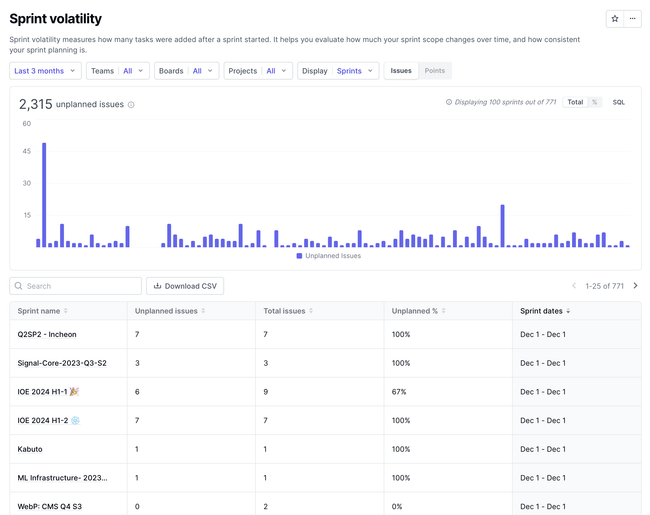Toggle the Unplanned Issues legend swatch

[299, 256]
